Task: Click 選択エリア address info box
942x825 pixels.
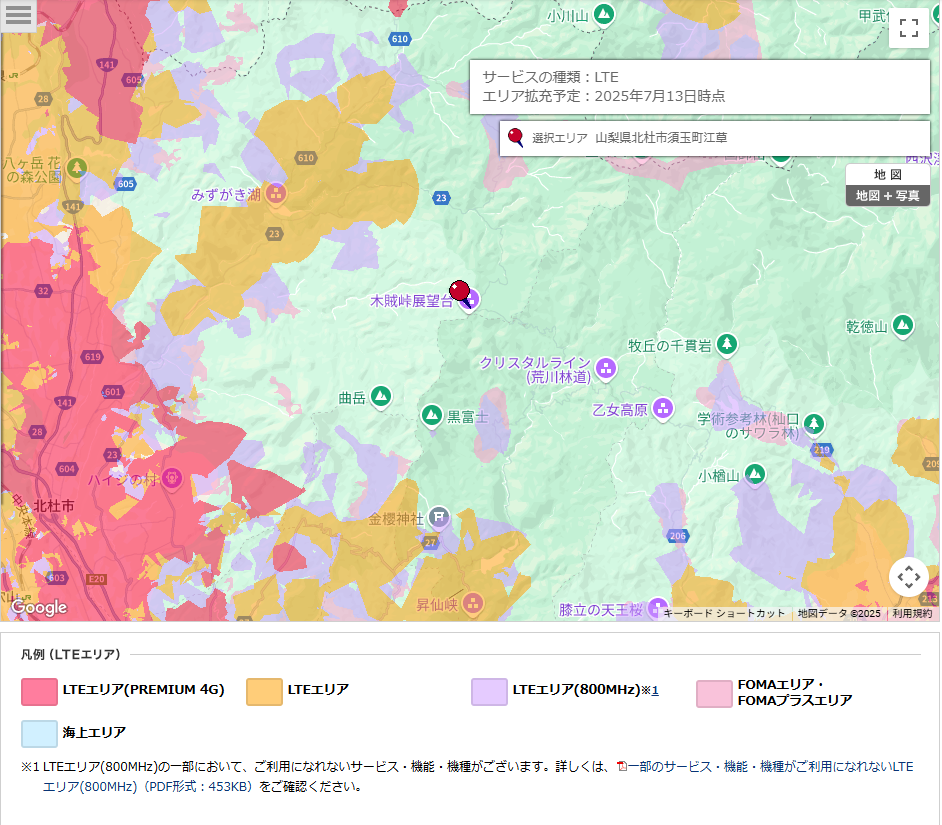Action: point(715,138)
